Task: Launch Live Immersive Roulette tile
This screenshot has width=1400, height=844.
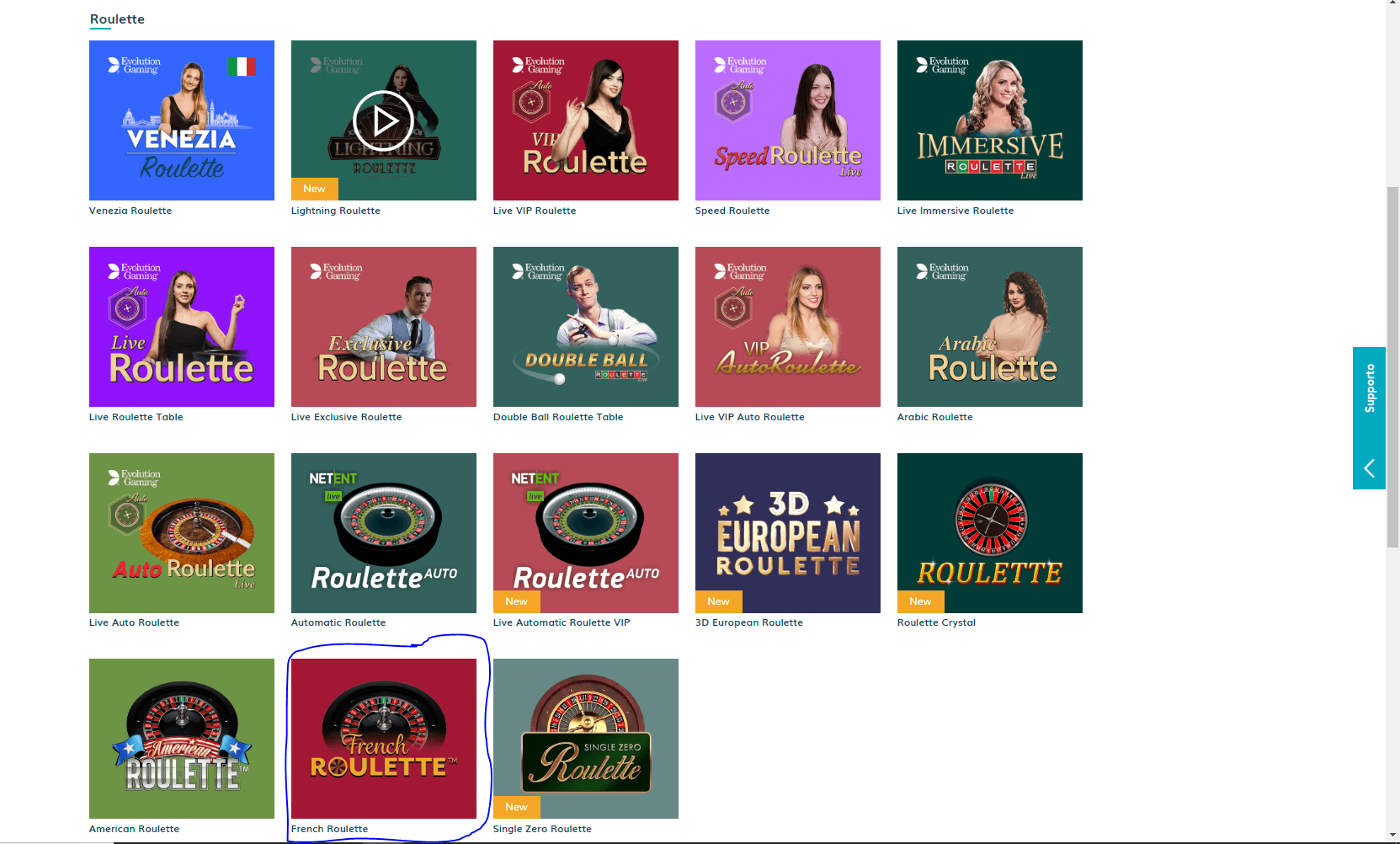Action: coord(990,120)
